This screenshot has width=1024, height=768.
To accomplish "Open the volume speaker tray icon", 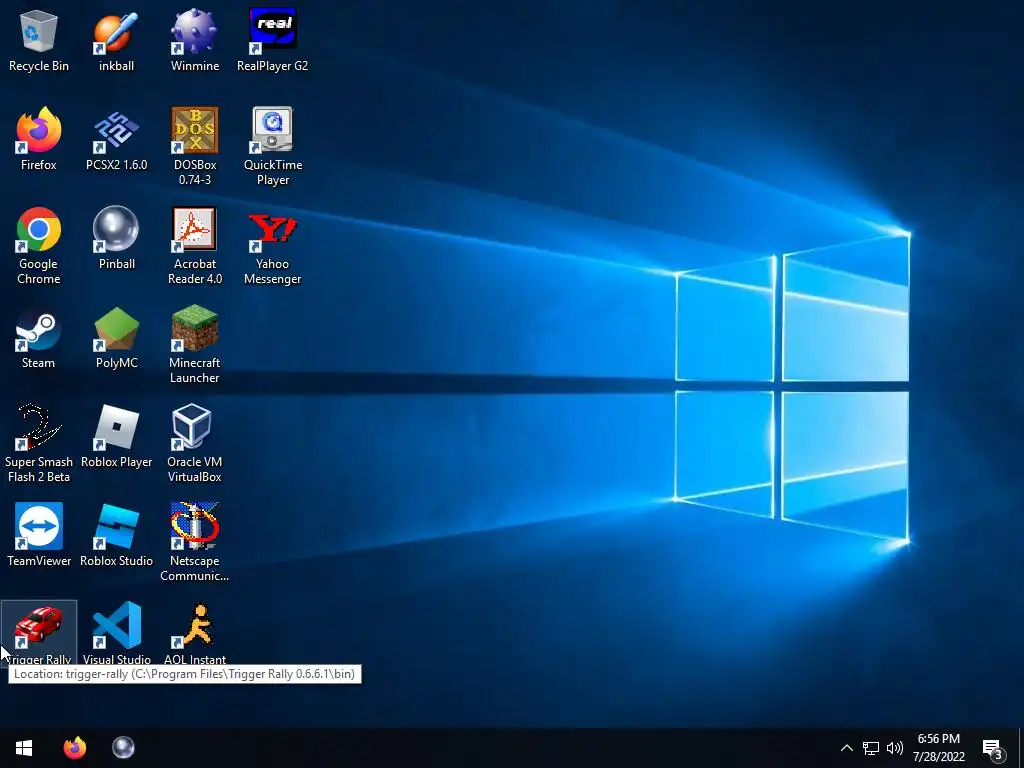I will [895, 748].
